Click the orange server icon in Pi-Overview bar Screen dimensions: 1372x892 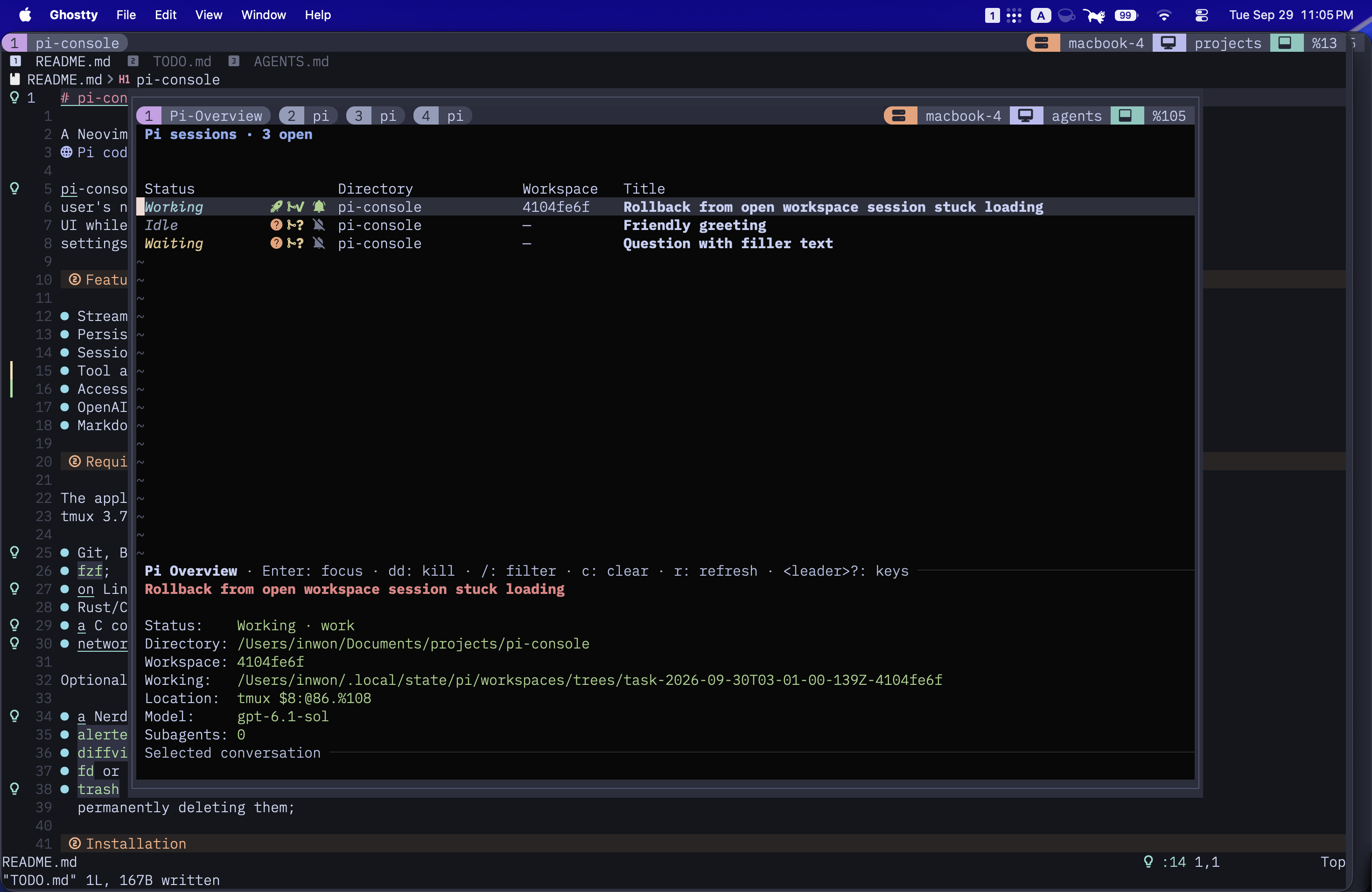coord(899,116)
